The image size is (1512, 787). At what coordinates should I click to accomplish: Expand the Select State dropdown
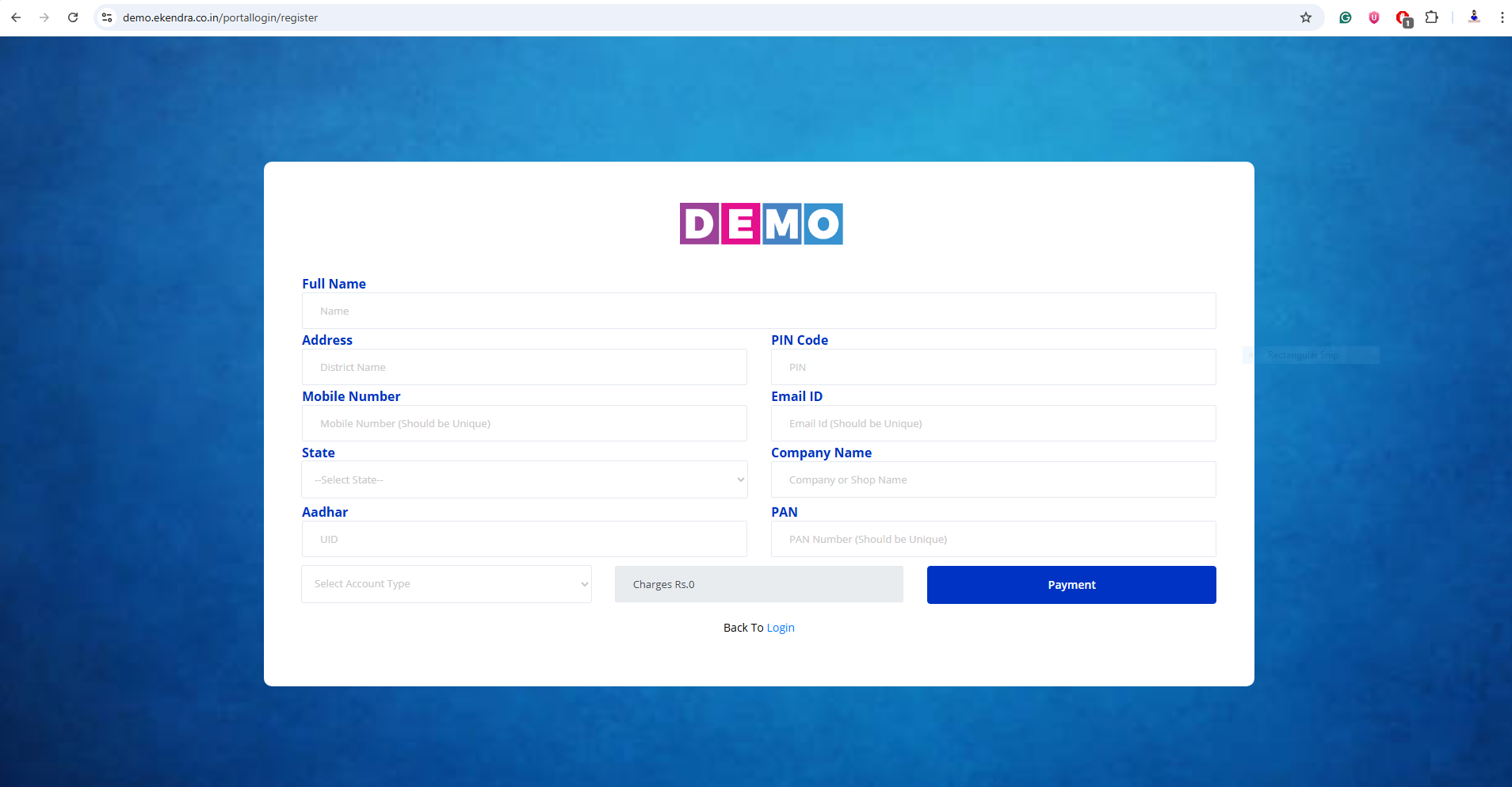coord(524,480)
